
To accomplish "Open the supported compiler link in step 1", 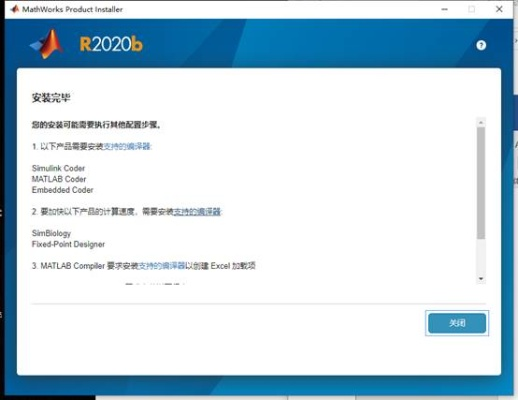I will [127, 146].
